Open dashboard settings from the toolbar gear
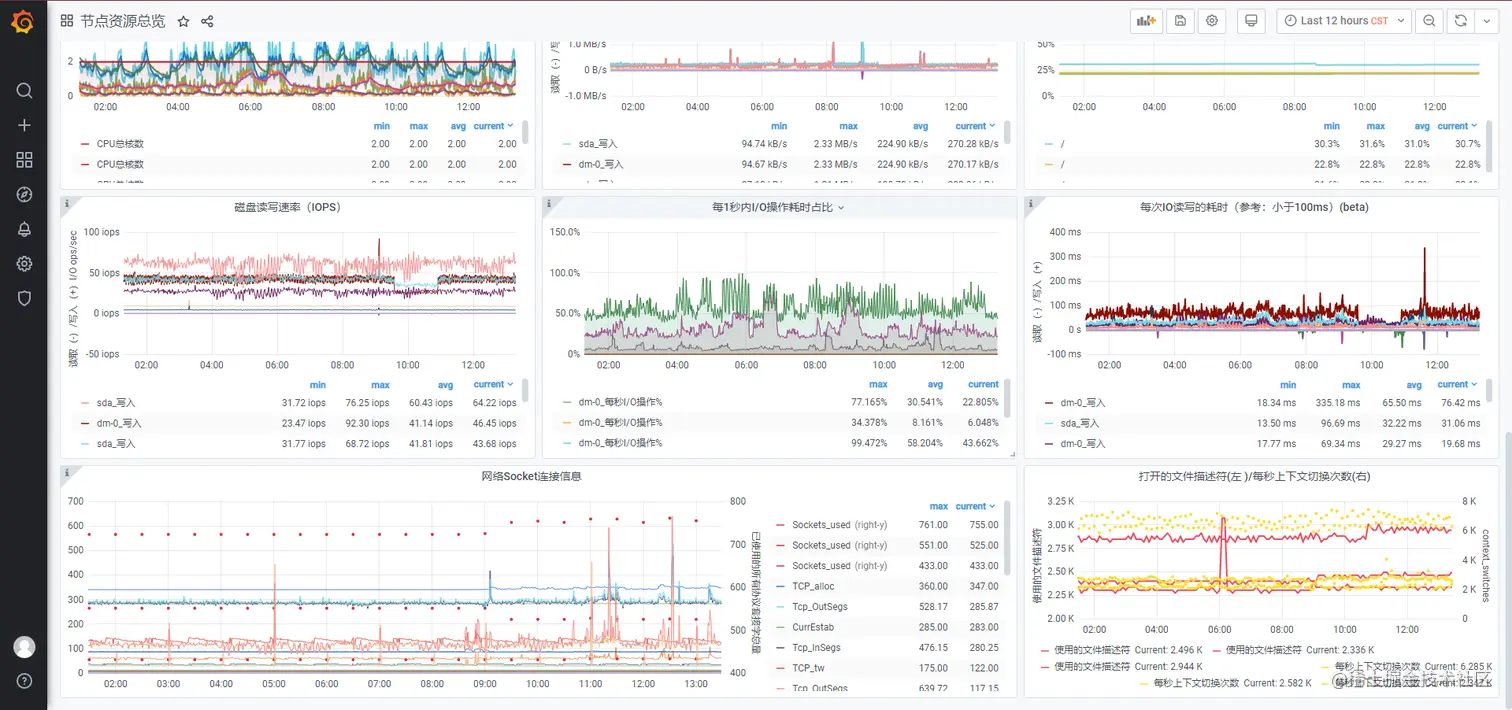Image resolution: width=1512 pixels, height=710 pixels. click(1212, 21)
